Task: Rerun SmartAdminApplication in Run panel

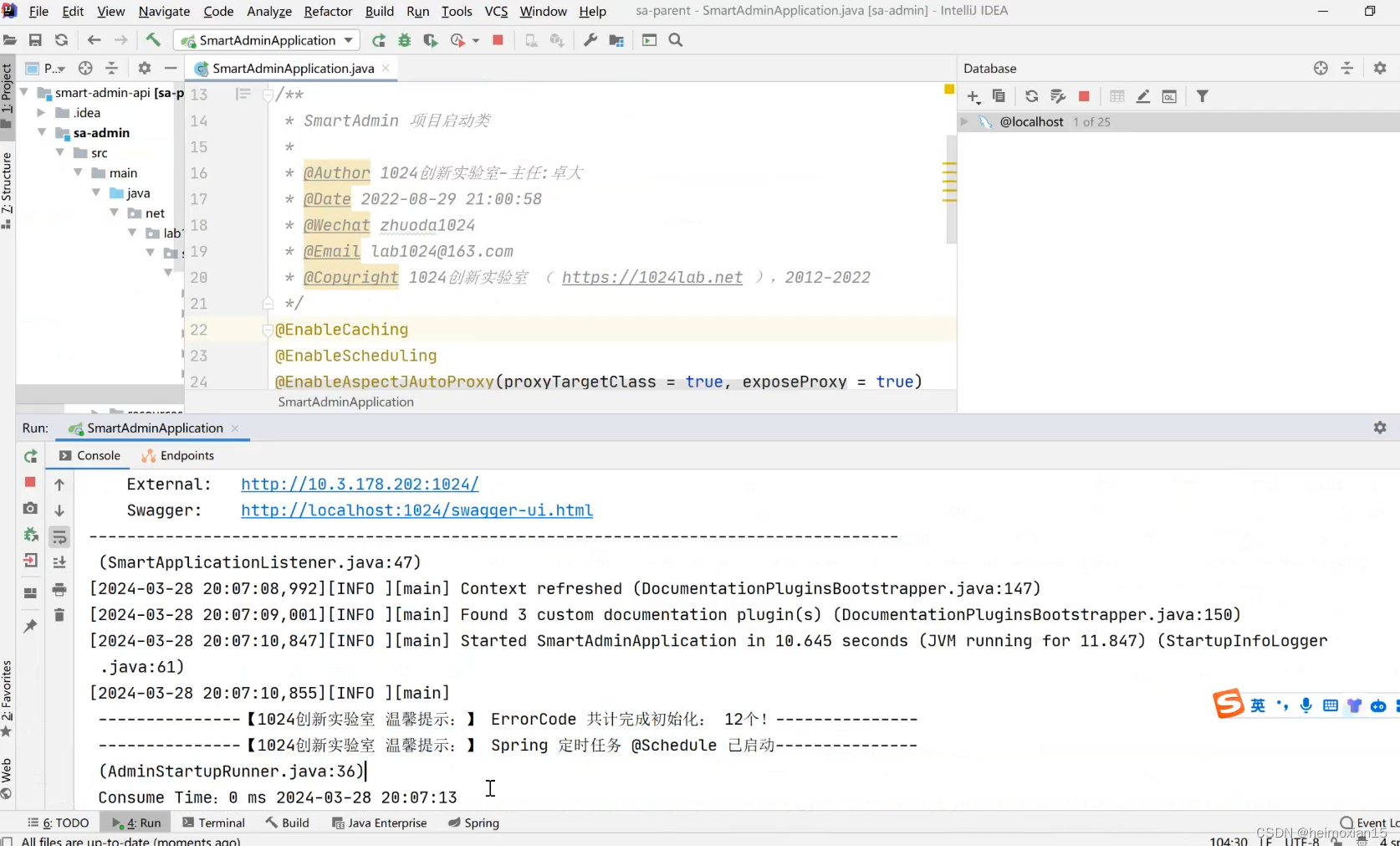Action: (31, 456)
